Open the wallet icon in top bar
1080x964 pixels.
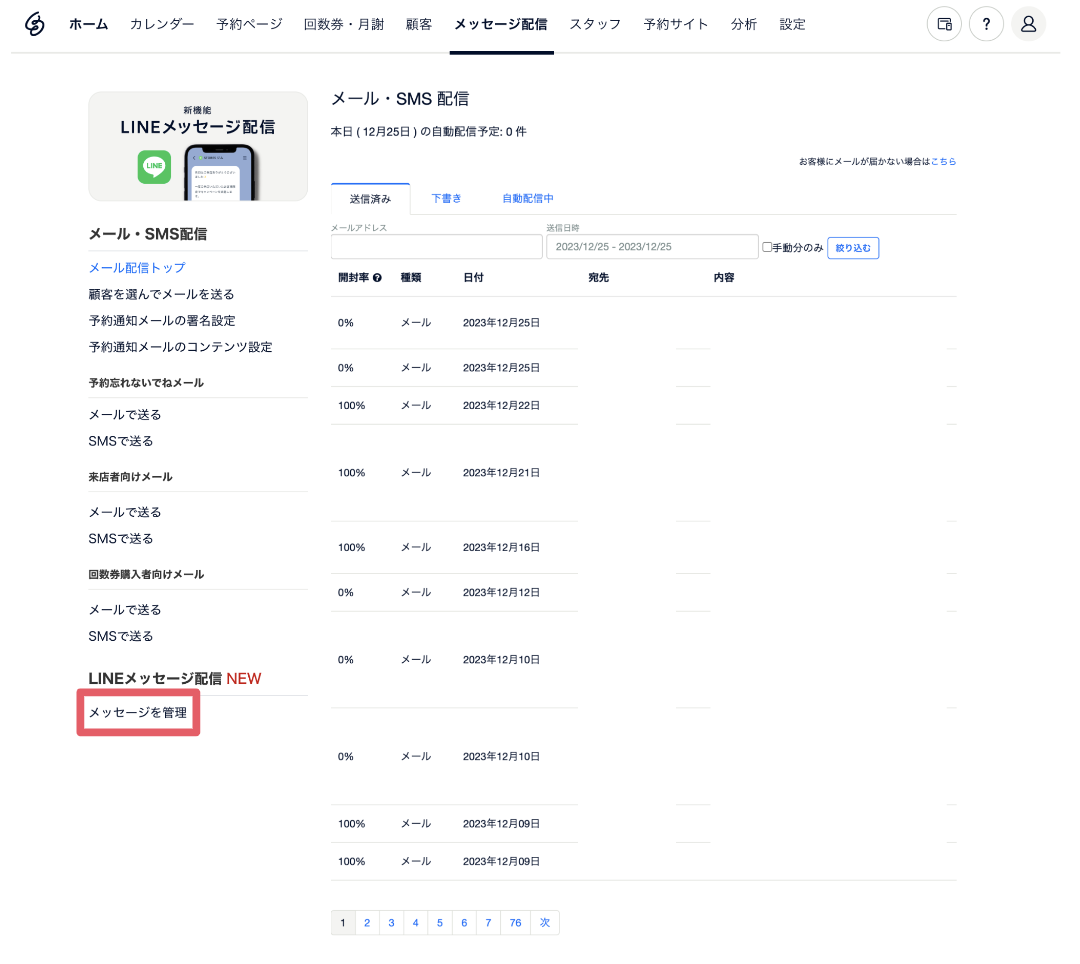click(944, 24)
